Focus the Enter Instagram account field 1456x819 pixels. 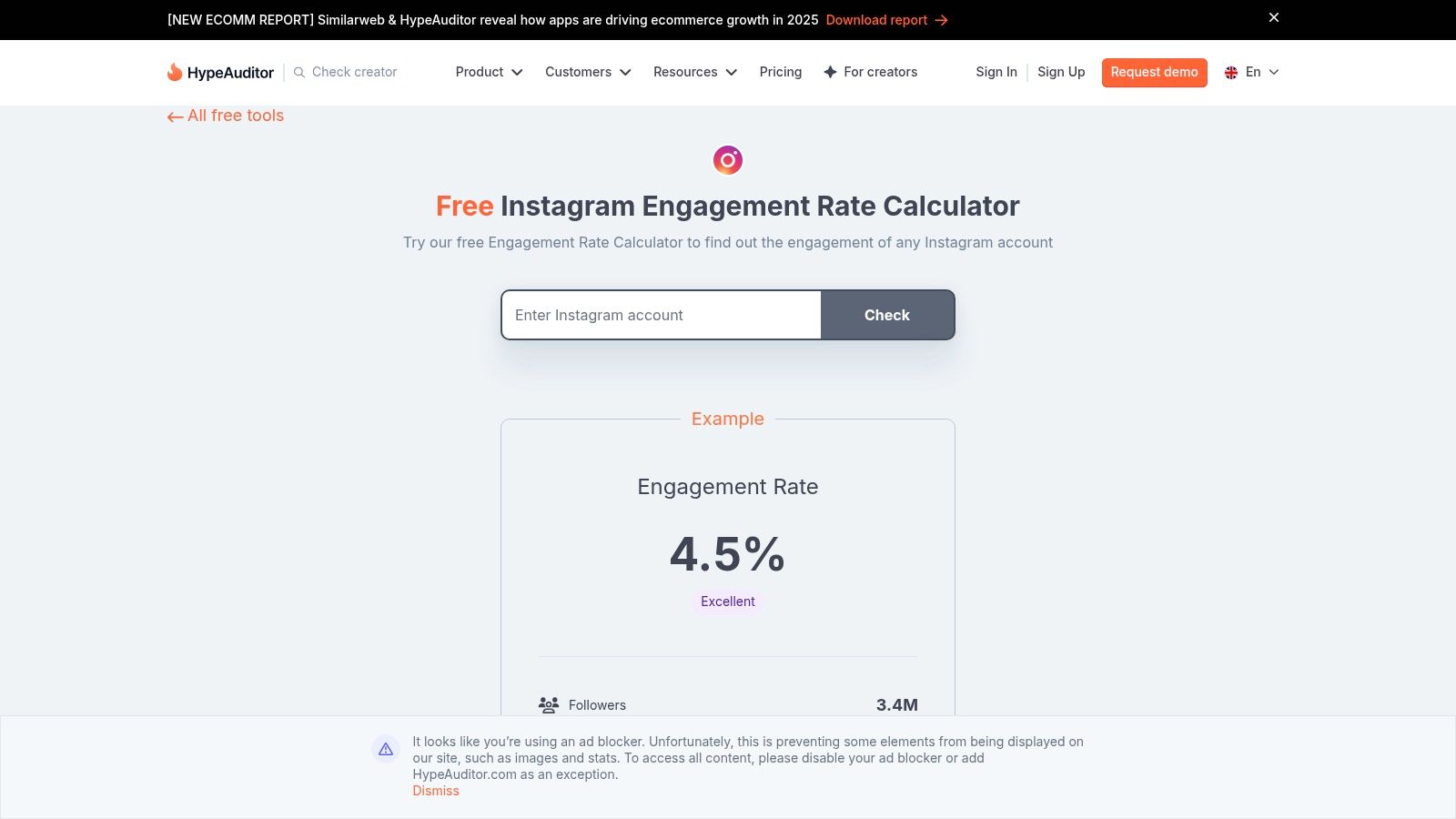point(661,315)
